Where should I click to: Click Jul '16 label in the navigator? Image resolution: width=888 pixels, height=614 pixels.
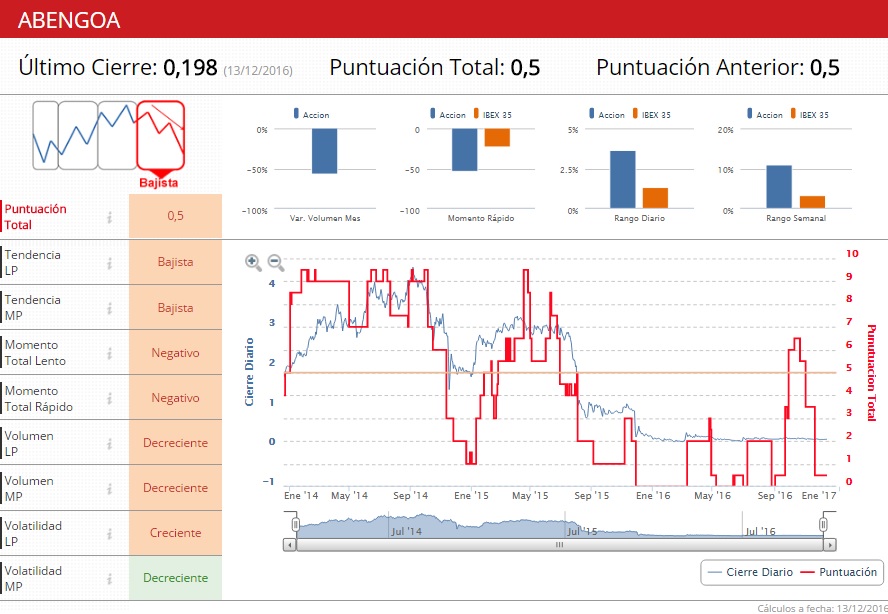[760, 531]
